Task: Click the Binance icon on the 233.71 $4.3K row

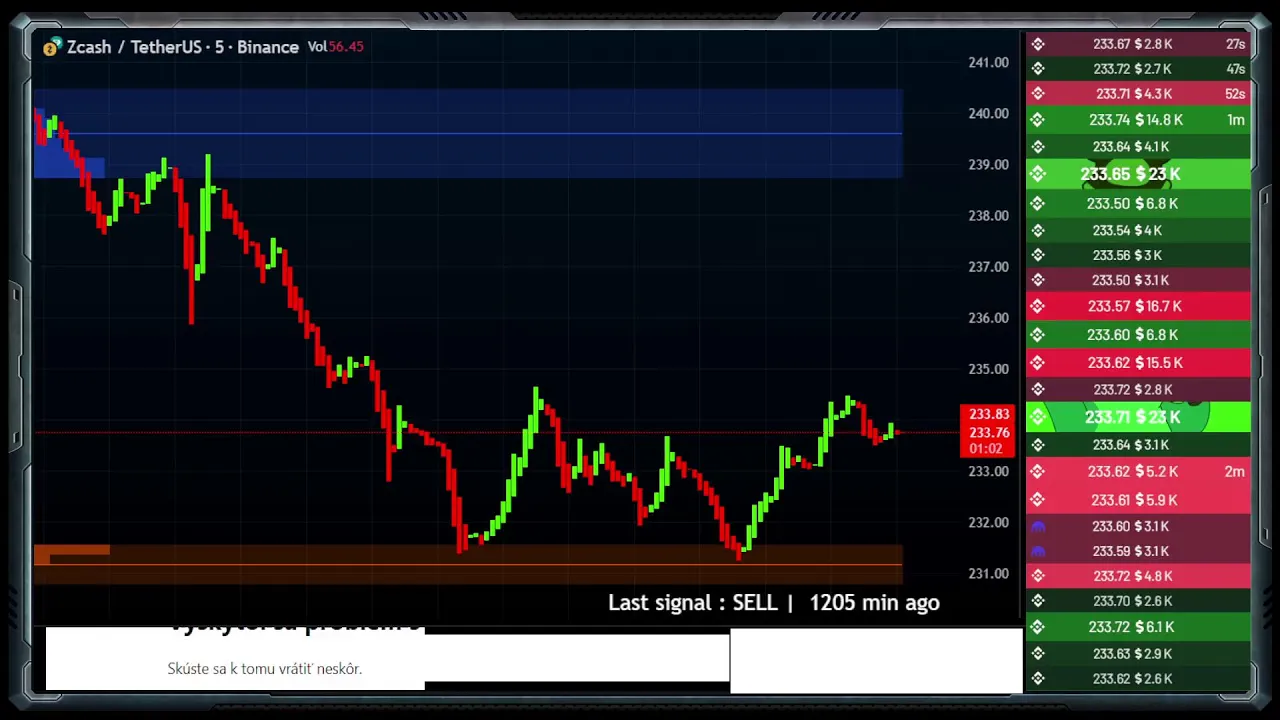Action: click(1038, 94)
